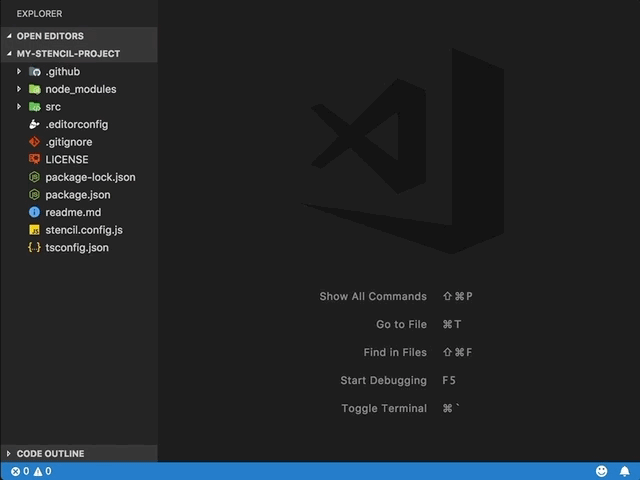Click the stencil.config.js JS icon
Screen dimensions: 640x480
click(35, 230)
